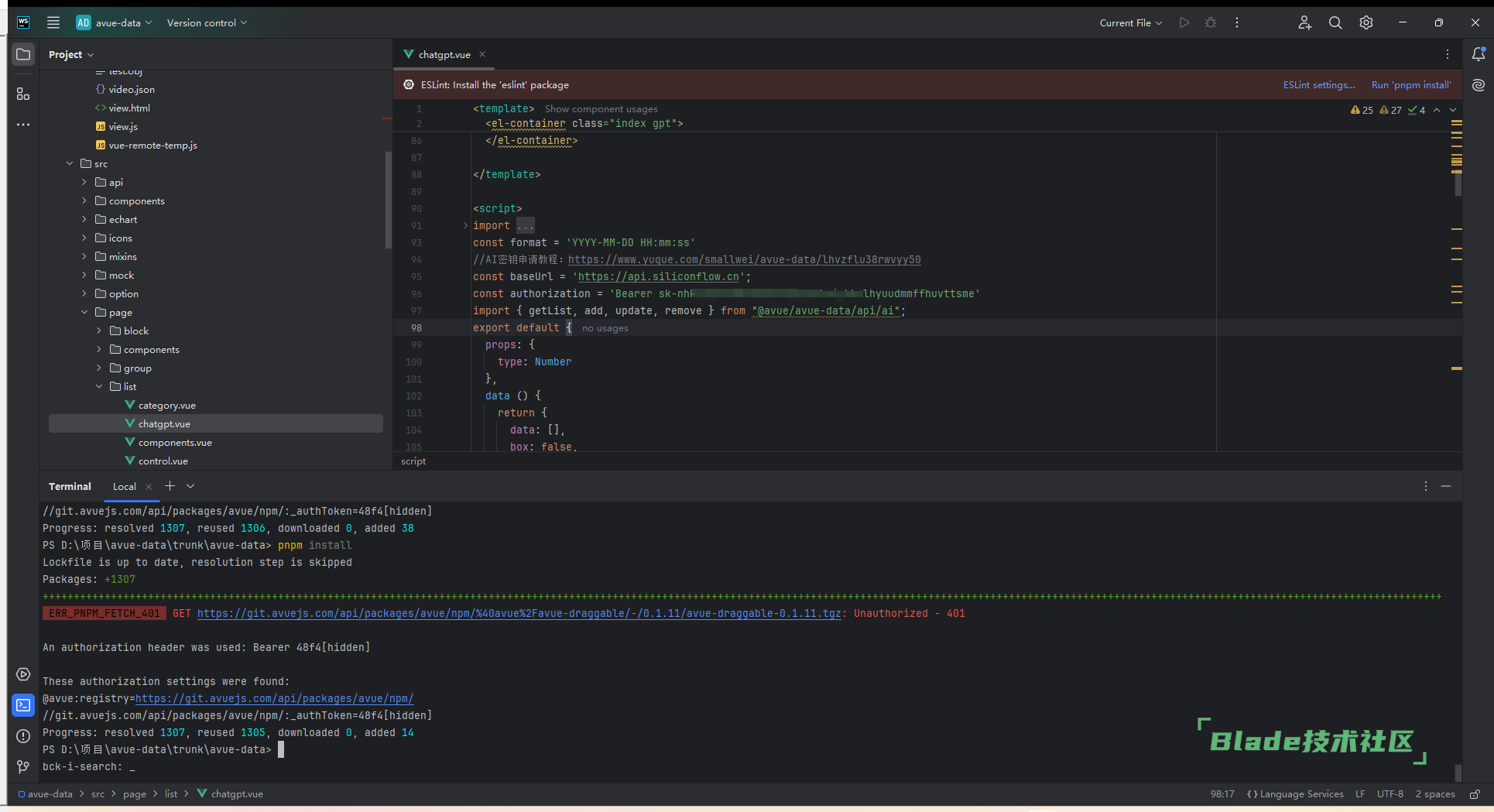Open AI Assistant spiral icon
The width and height of the screenshot is (1494, 812).
click(1479, 85)
